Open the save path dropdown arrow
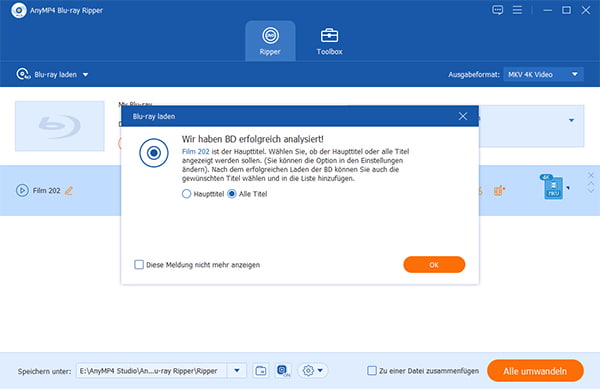The image size is (600, 389). 237,371
